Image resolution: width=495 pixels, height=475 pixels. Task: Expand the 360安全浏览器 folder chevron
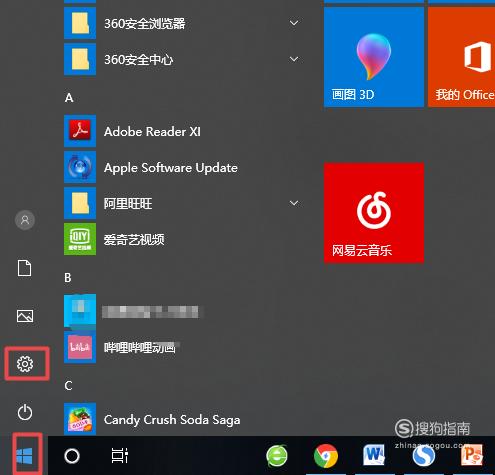coord(294,23)
